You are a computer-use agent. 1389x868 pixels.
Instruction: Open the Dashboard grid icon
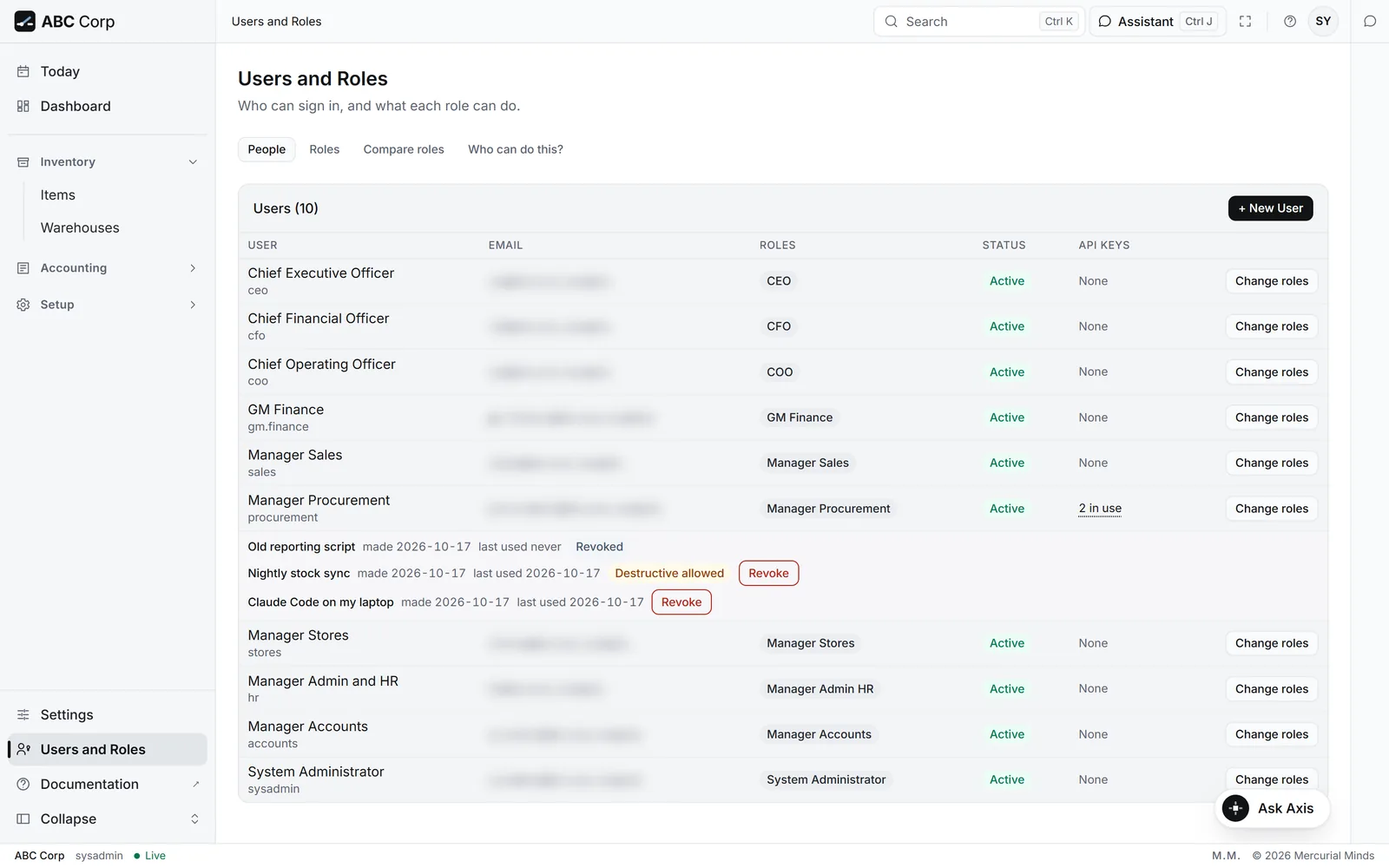(23, 106)
